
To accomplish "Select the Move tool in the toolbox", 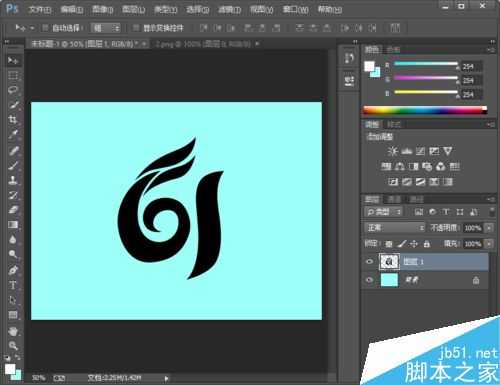I will (13, 60).
